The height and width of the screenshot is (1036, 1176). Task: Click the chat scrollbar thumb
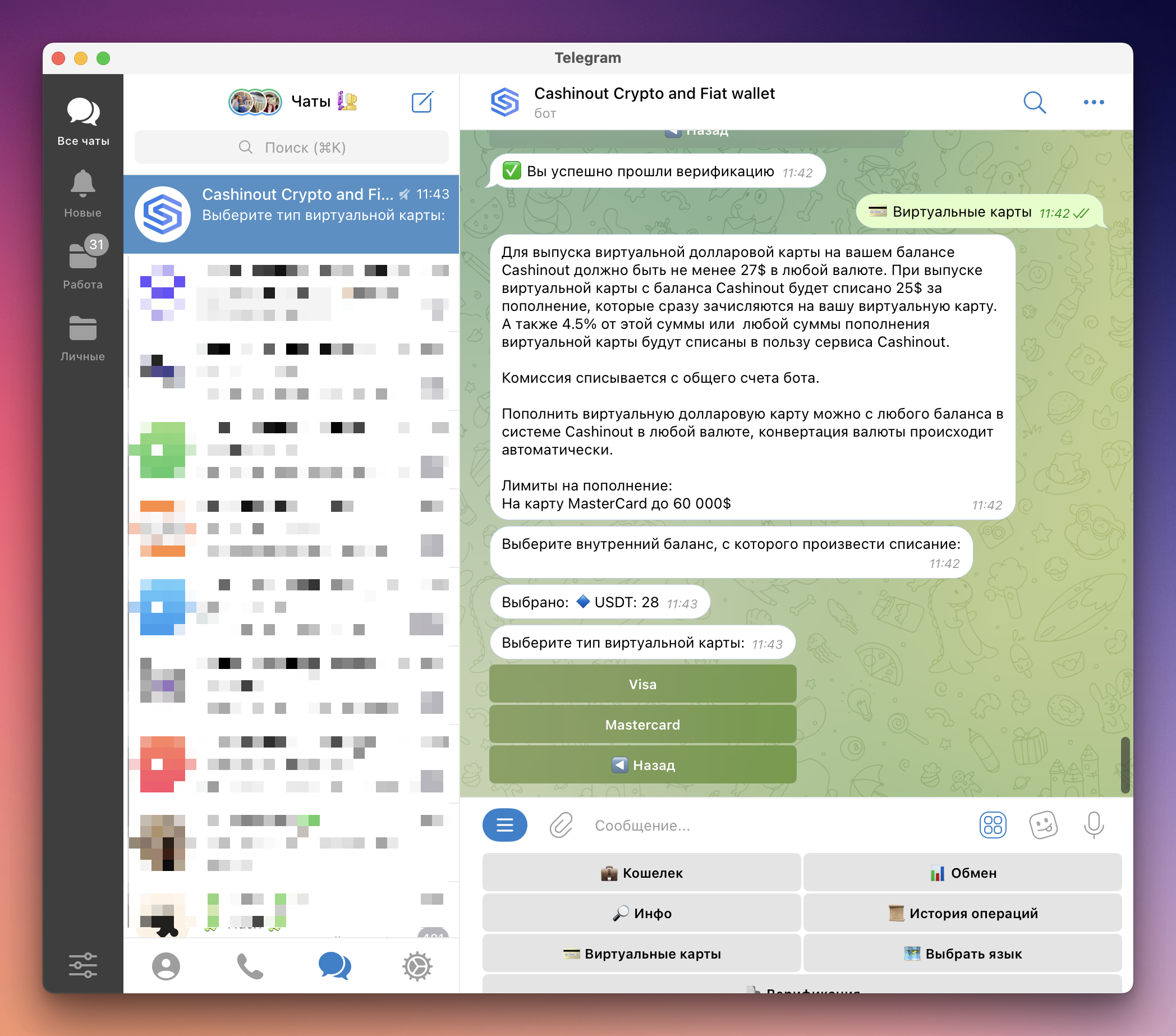(x=1125, y=764)
